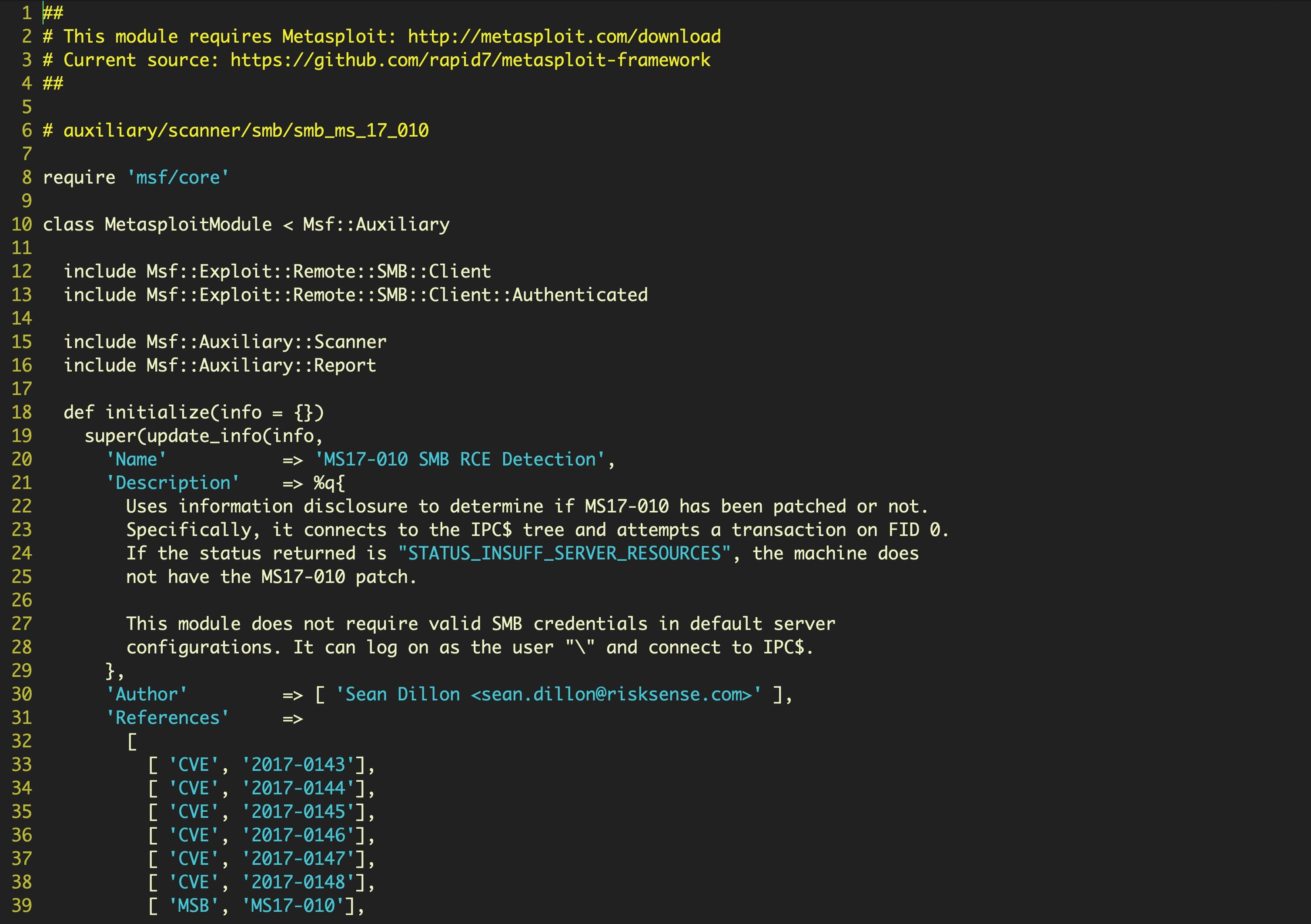The height and width of the screenshot is (924, 1311).
Task: Click line number 18 in the gutter
Action: pyautogui.click(x=22, y=412)
